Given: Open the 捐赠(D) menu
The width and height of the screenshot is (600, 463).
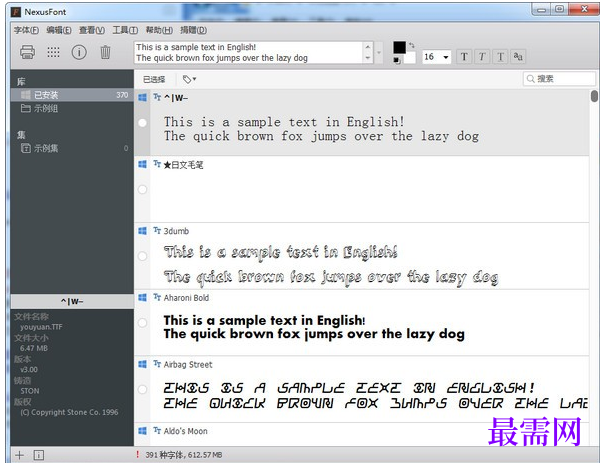Looking at the screenshot, I should 194,30.
